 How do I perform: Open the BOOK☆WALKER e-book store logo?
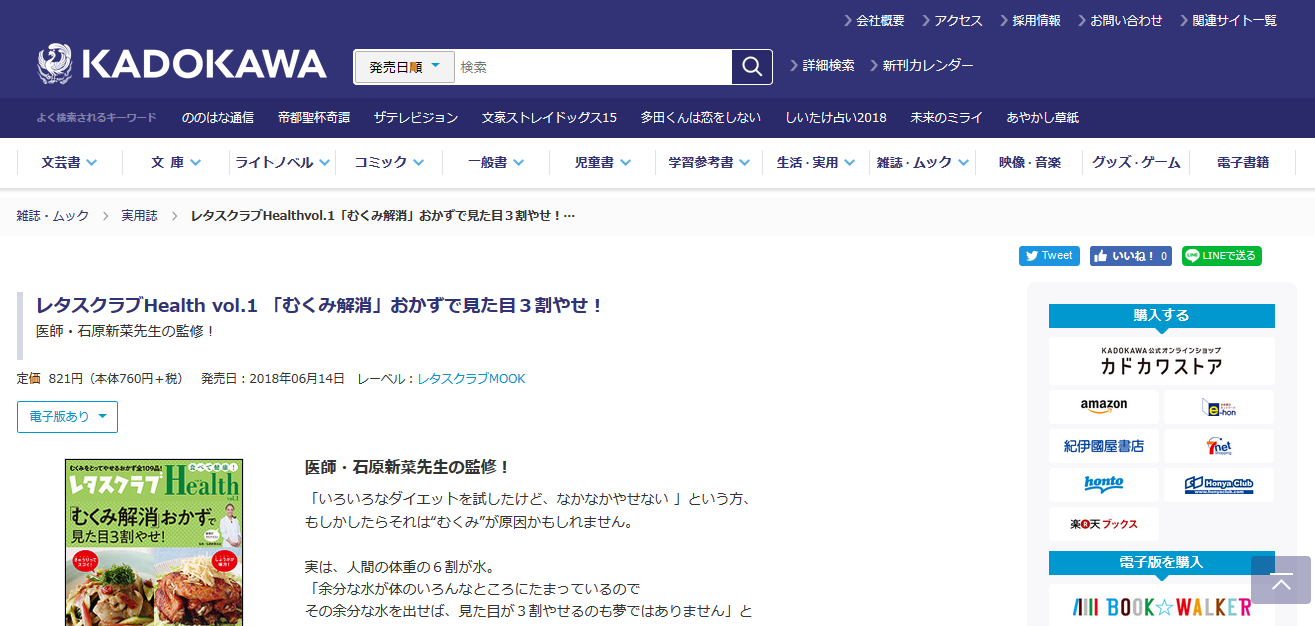[x=1161, y=606]
